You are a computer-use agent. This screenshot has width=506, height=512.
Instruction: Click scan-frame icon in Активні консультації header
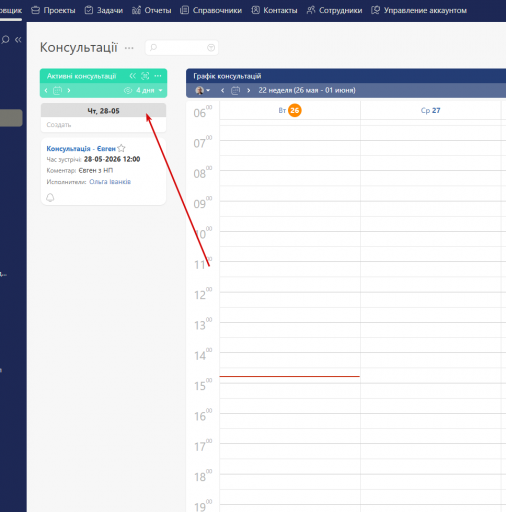coord(145,76)
